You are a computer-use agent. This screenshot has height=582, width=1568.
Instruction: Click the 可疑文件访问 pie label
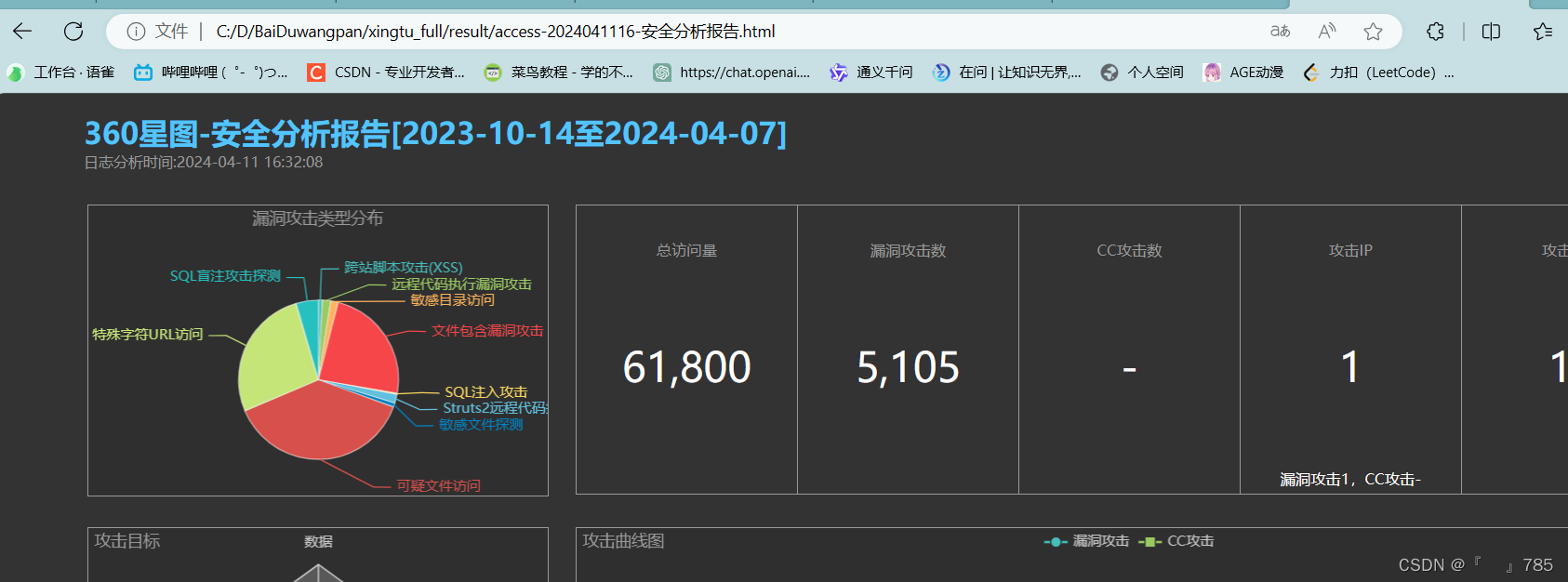coord(438,486)
